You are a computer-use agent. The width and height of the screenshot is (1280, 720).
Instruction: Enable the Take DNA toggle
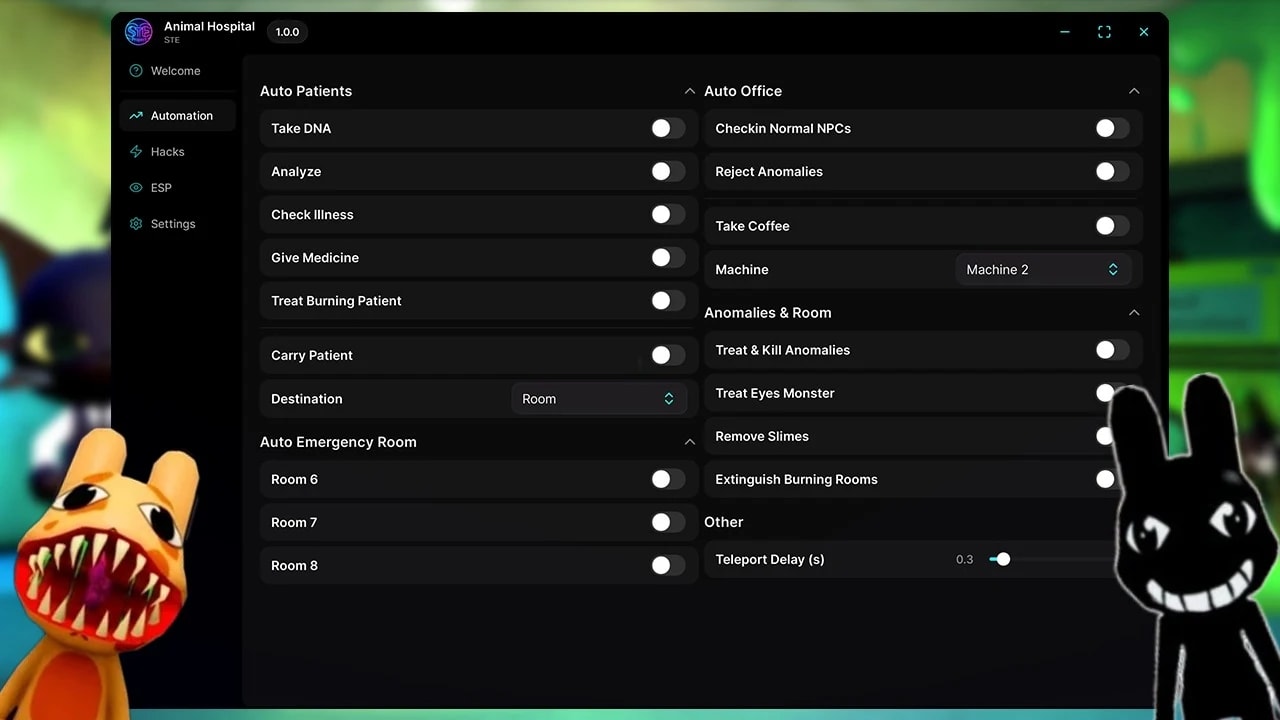pyautogui.click(x=668, y=128)
